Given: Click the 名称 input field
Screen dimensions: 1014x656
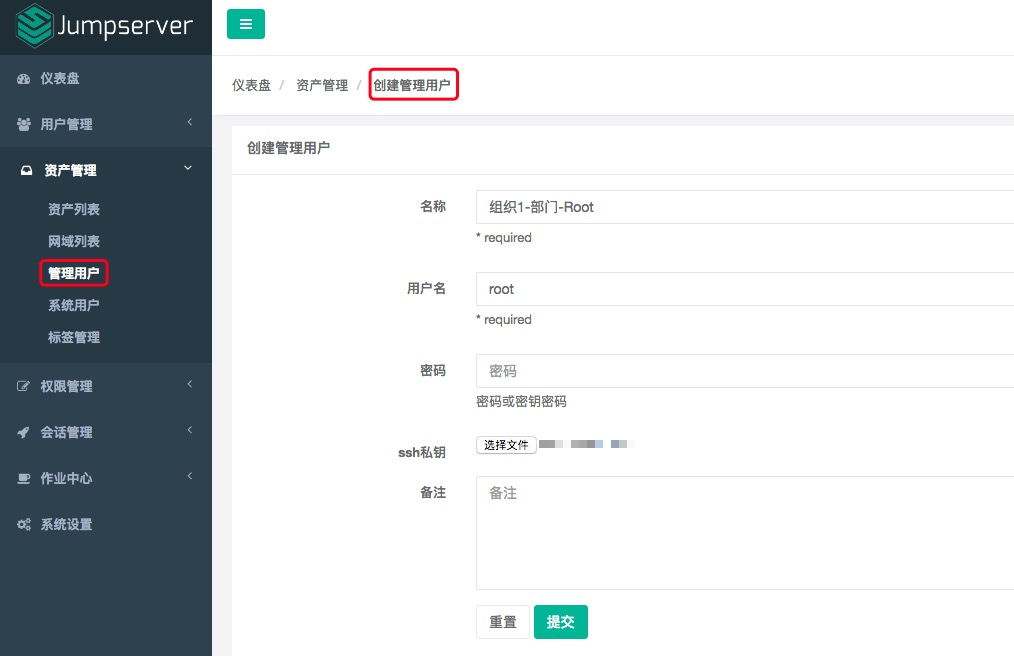Looking at the screenshot, I should pyautogui.click(x=745, y=207).
